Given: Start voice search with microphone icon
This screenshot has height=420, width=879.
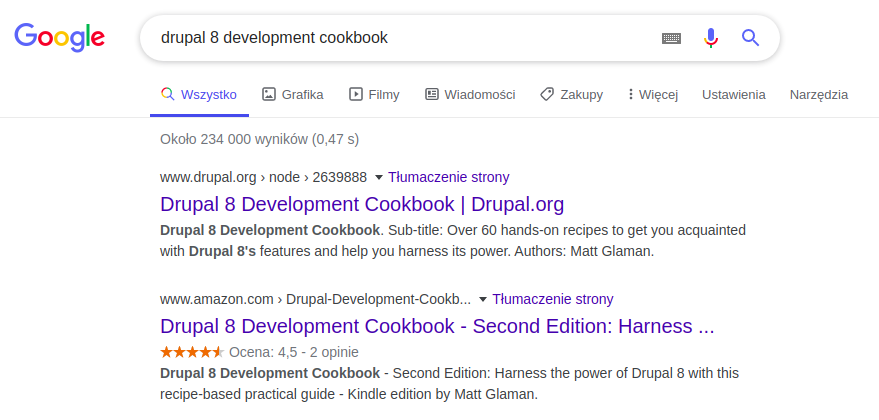Looking at the screenshot, I should click(x=711, y=38).
